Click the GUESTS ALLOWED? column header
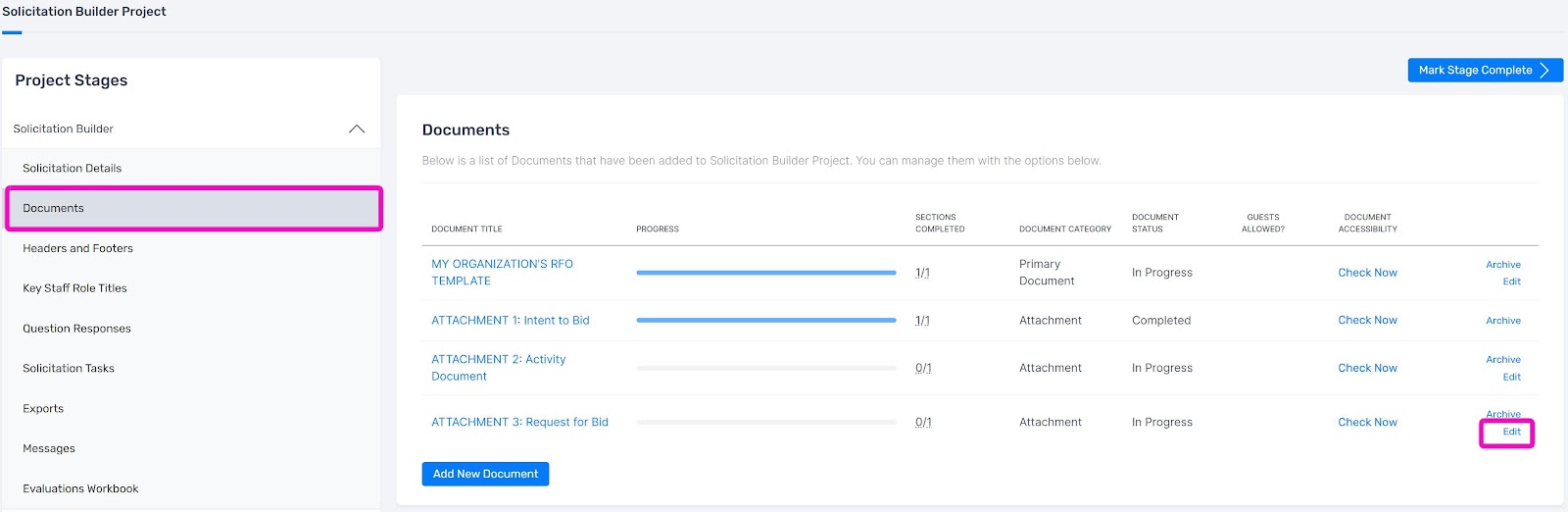Viewport: 1568px width, 512px height. pos(1263,223)
